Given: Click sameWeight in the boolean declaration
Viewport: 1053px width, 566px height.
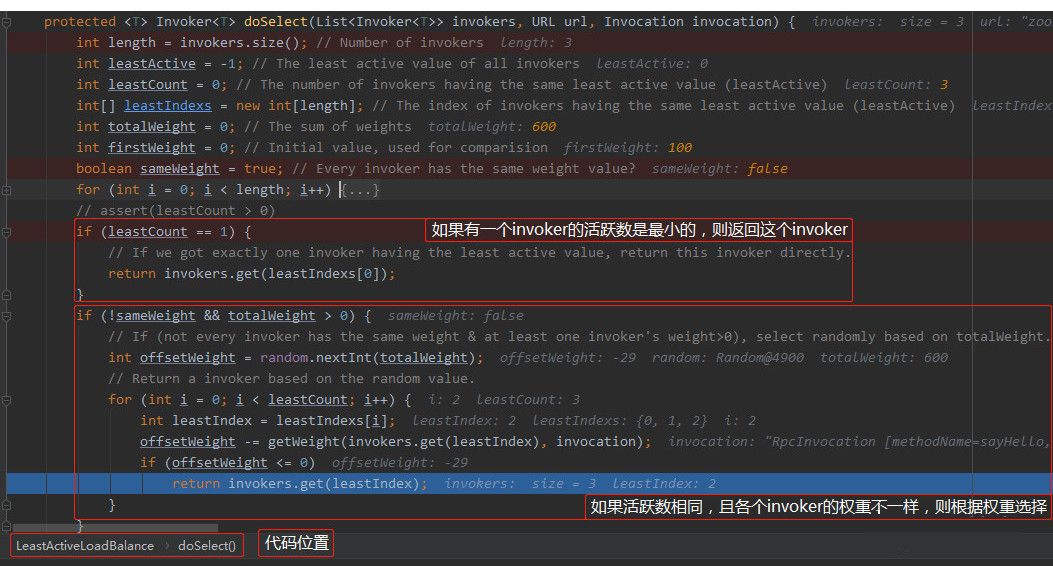Looking at the screenshot, I should [x=180, y=169].
